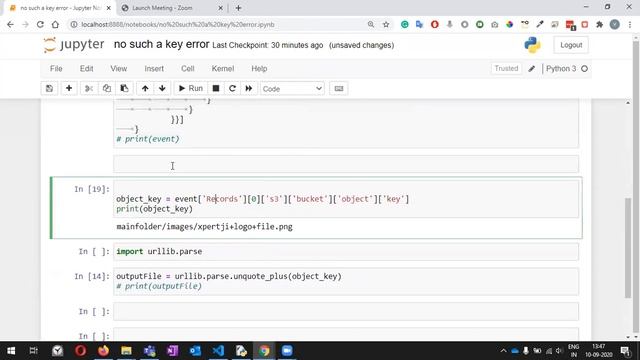Open the Chrome profile avatar

tap(615, 24)
